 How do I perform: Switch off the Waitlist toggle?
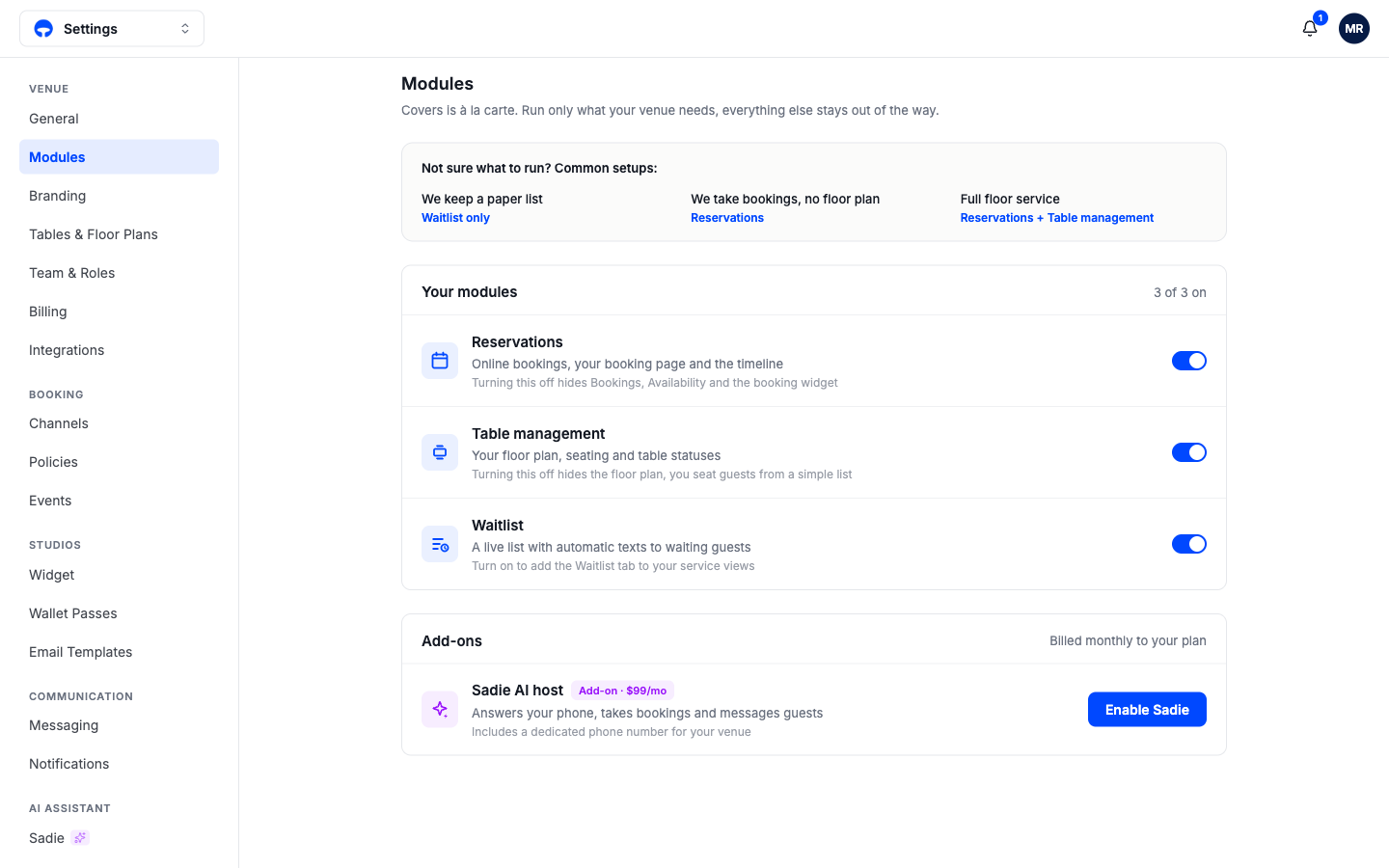[1189, 544]
